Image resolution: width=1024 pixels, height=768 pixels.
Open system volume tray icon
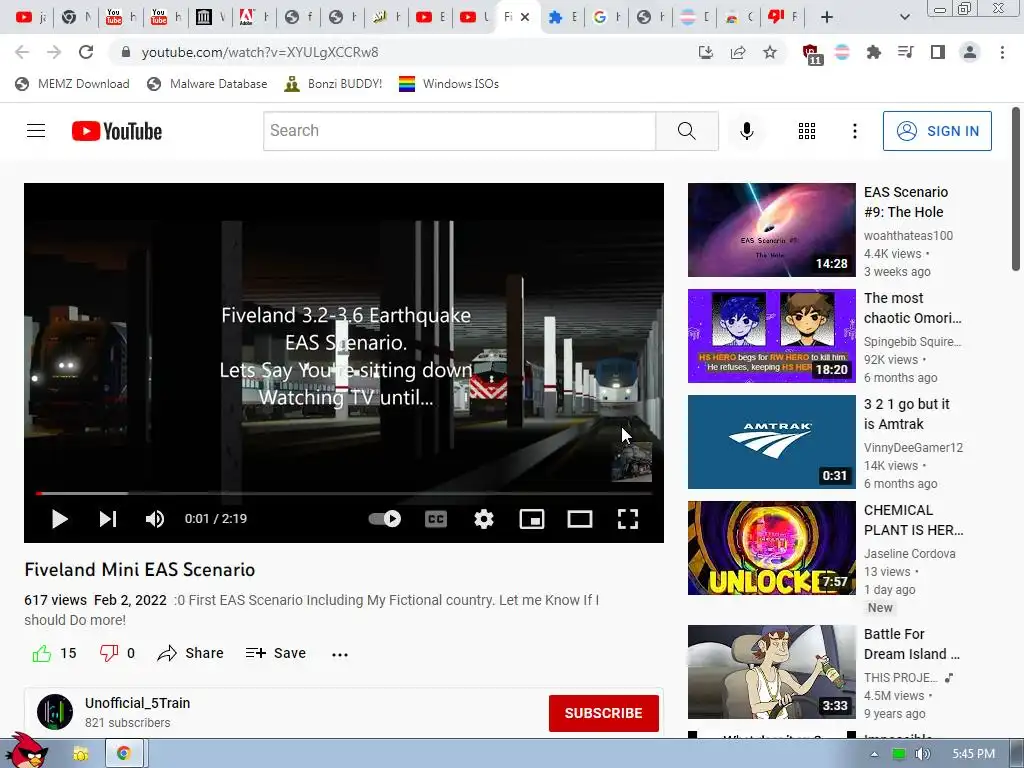(x=922, y=754)
